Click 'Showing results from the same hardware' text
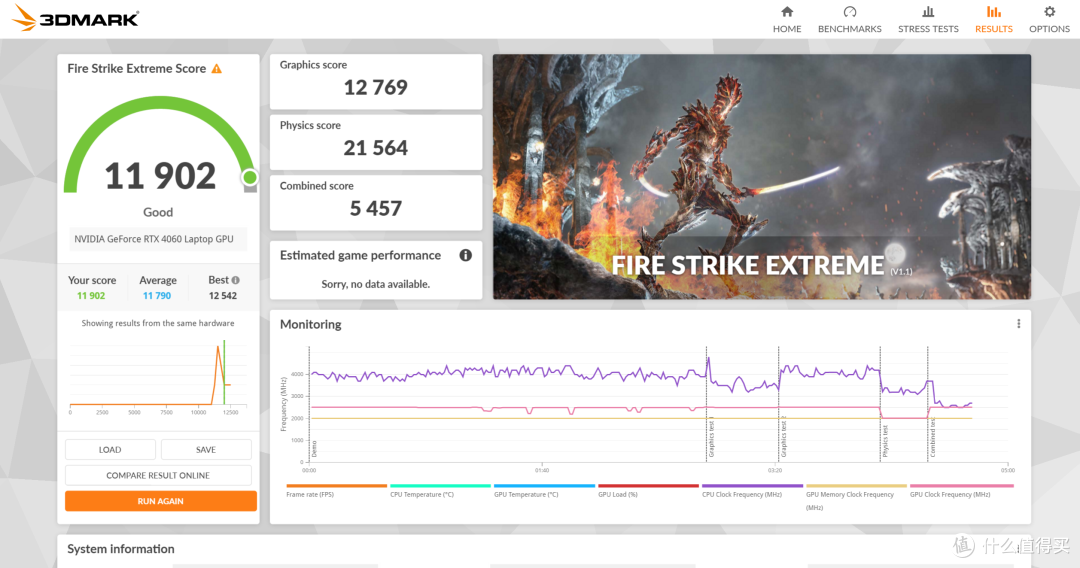The width and height of the screenshot is (1080, 568). point(158,323)
